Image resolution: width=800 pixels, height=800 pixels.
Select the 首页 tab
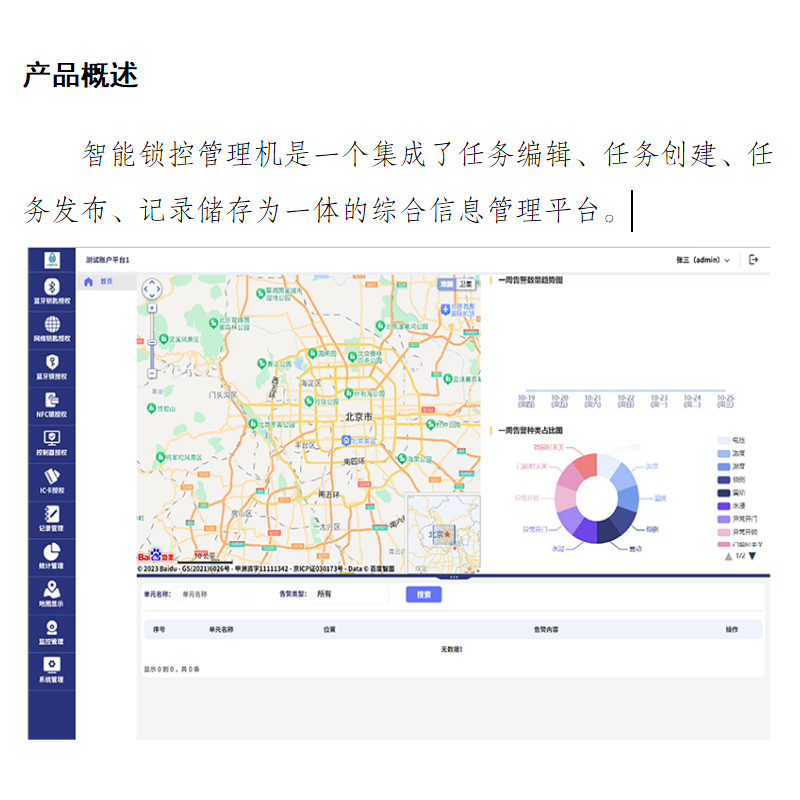(102, 281)
